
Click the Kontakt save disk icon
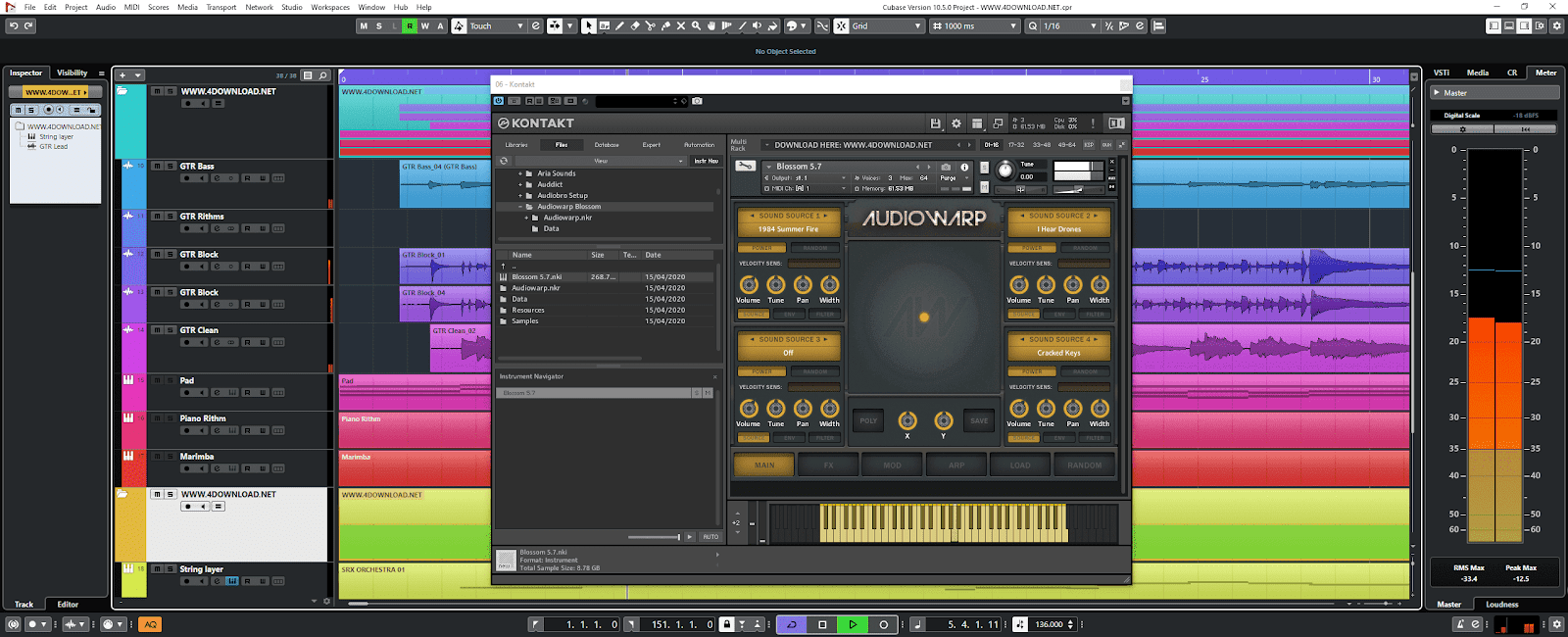936,123
